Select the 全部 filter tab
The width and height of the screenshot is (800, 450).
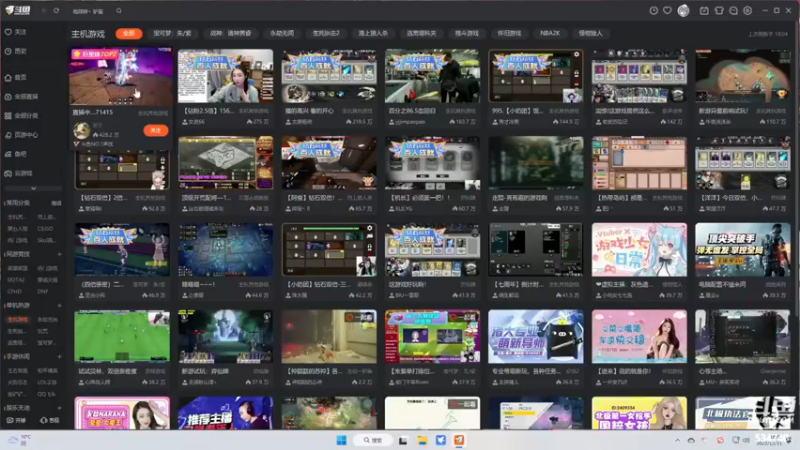(129, 33)
